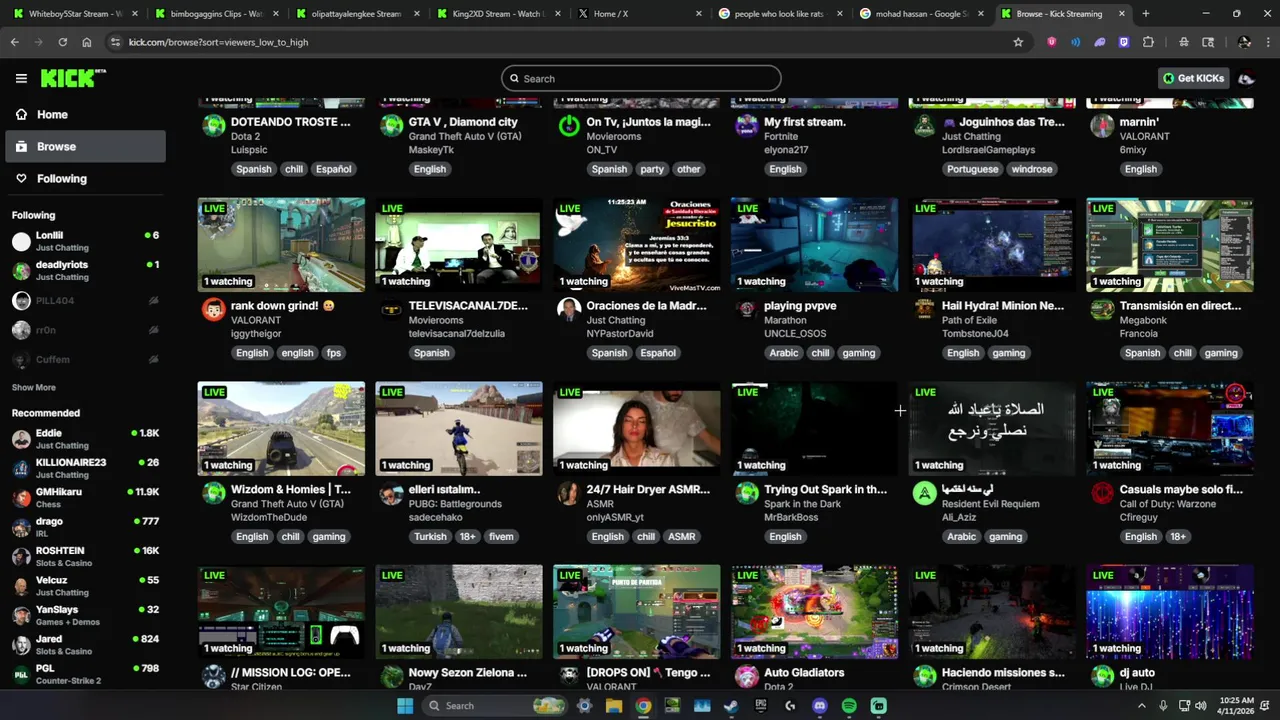Bookmark this page with star icon
This screenshot has width=1280, height=720.
1018,42
